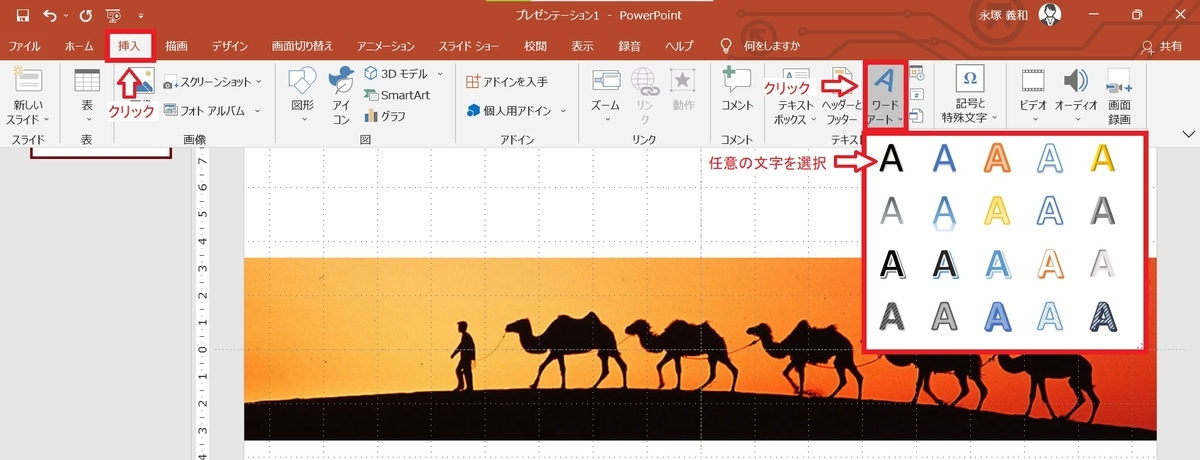Click the user account avatar picture
Viewport: 1200px width, 460px height.
[x=1050, y=15]
